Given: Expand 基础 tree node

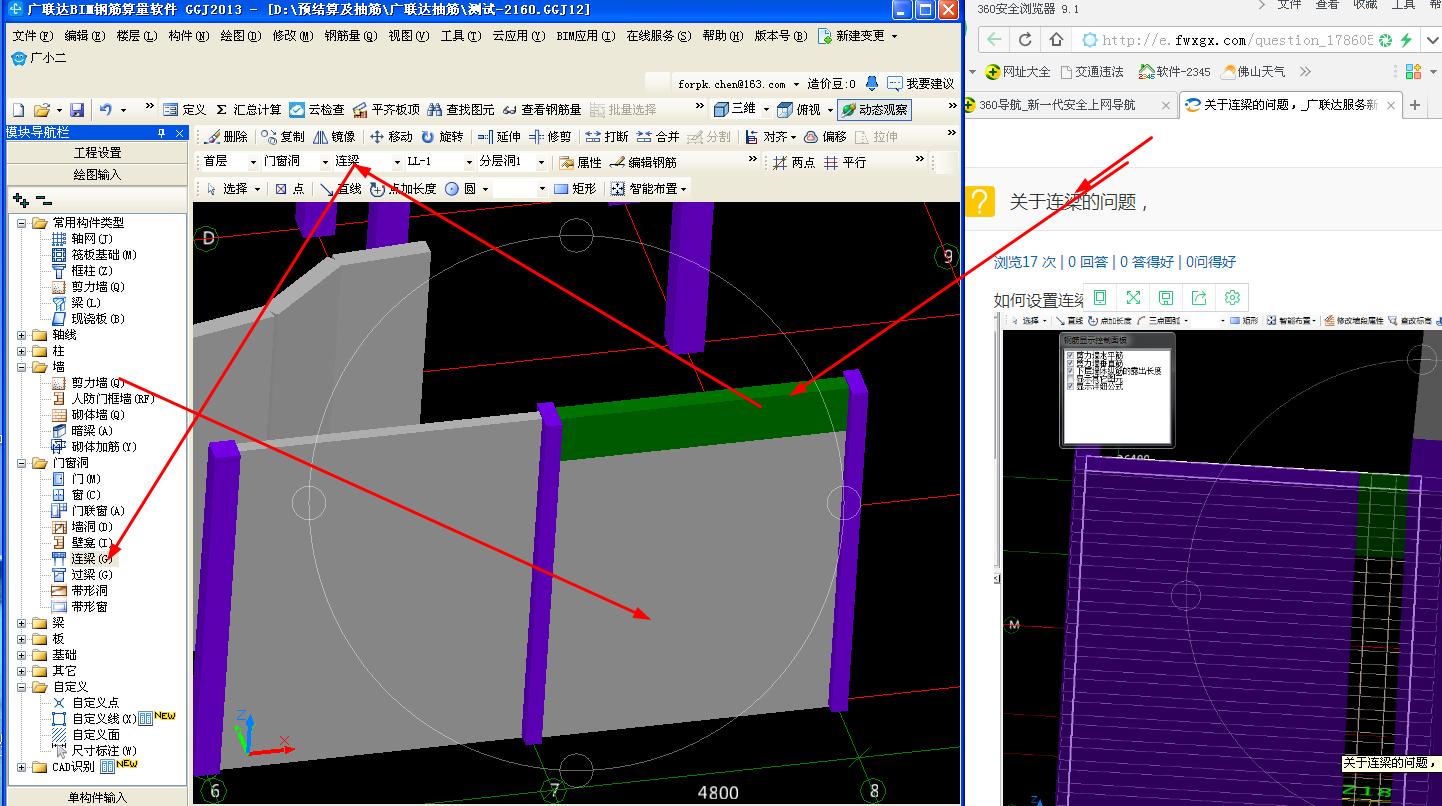Looking at the screenshot, I should click(22, 655).
